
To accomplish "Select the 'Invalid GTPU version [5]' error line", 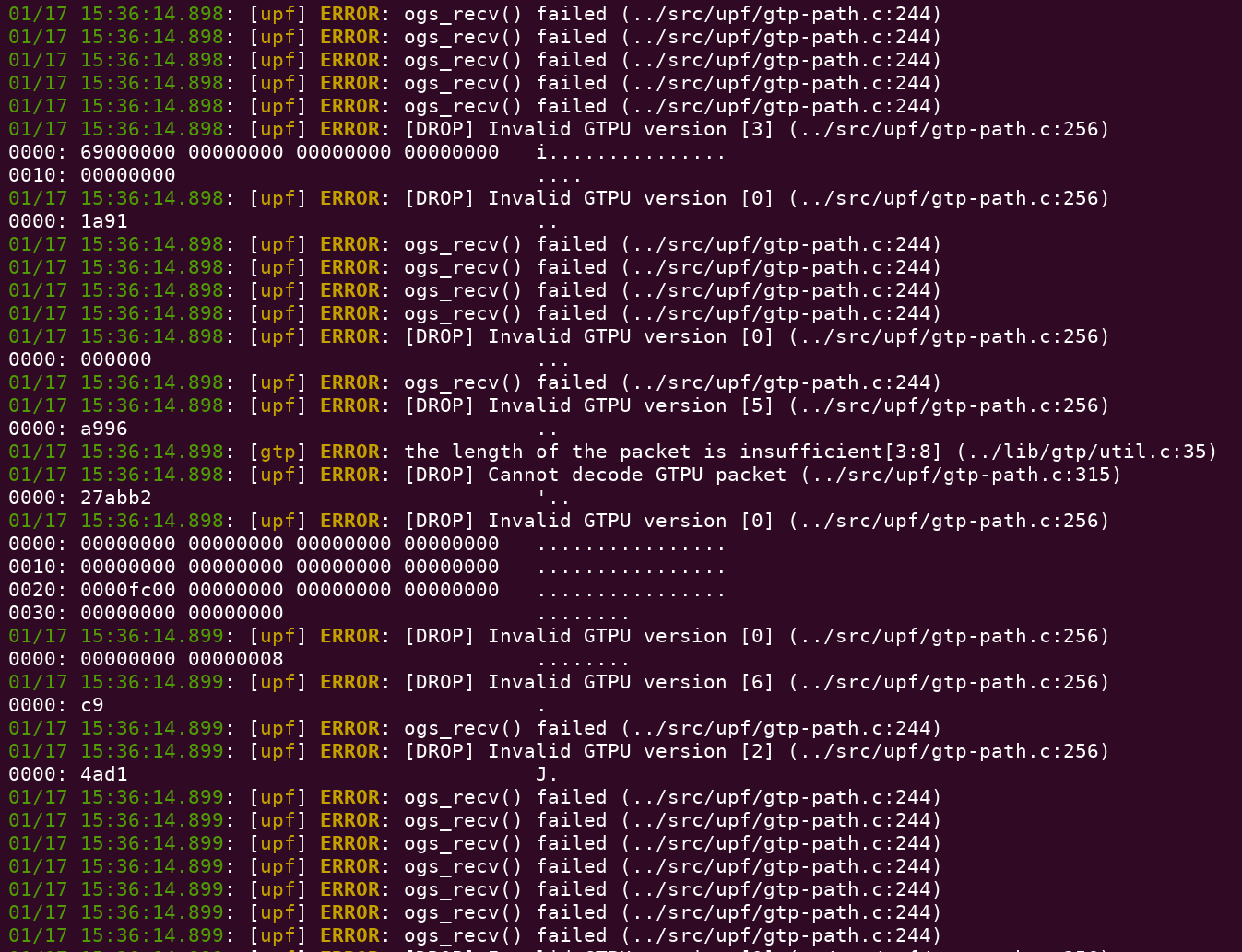I will [559, 405].
